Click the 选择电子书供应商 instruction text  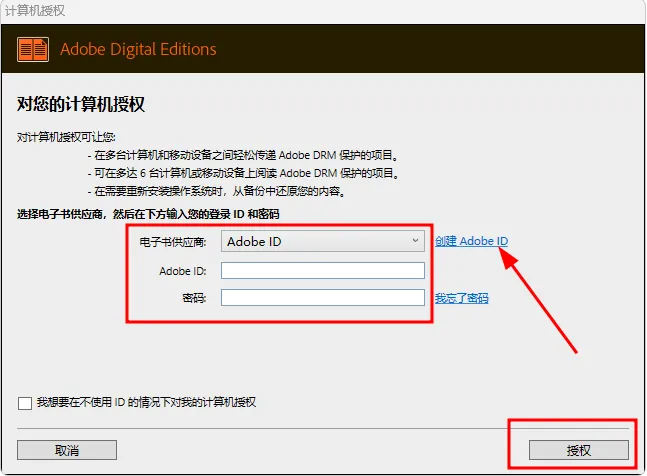(x=148, y=214)
